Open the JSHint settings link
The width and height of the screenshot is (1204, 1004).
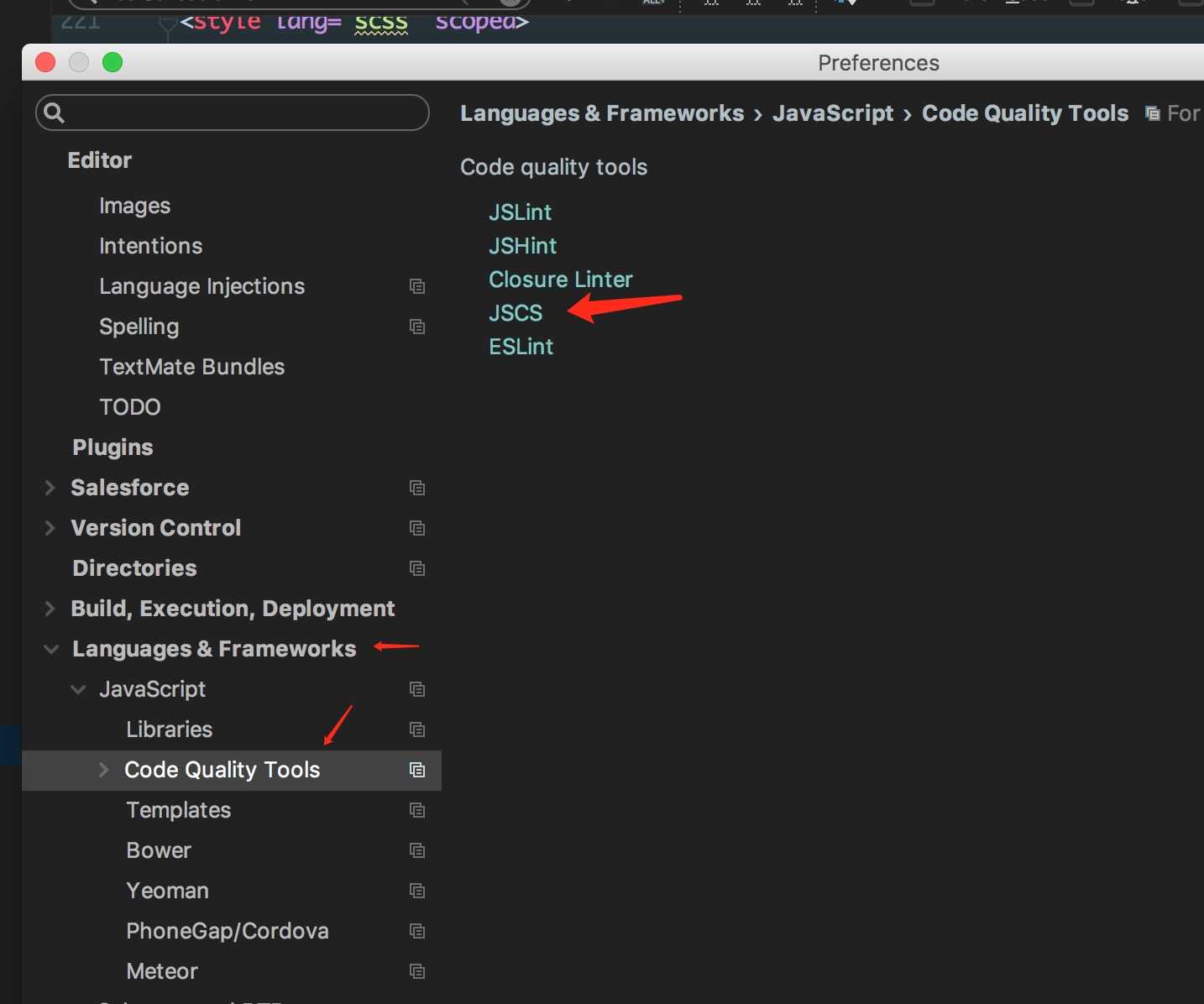click(x=522, y=246)
